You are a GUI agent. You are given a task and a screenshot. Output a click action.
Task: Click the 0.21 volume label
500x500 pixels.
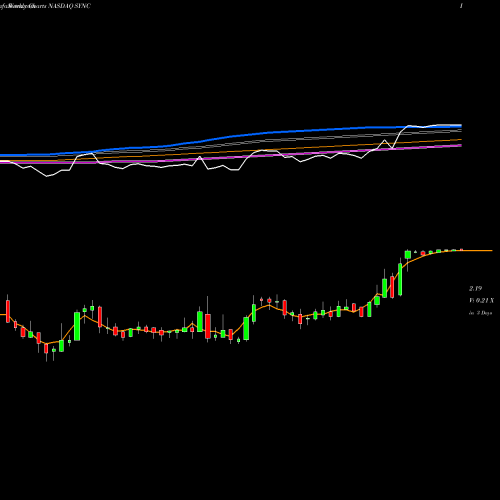click(482, 301)
